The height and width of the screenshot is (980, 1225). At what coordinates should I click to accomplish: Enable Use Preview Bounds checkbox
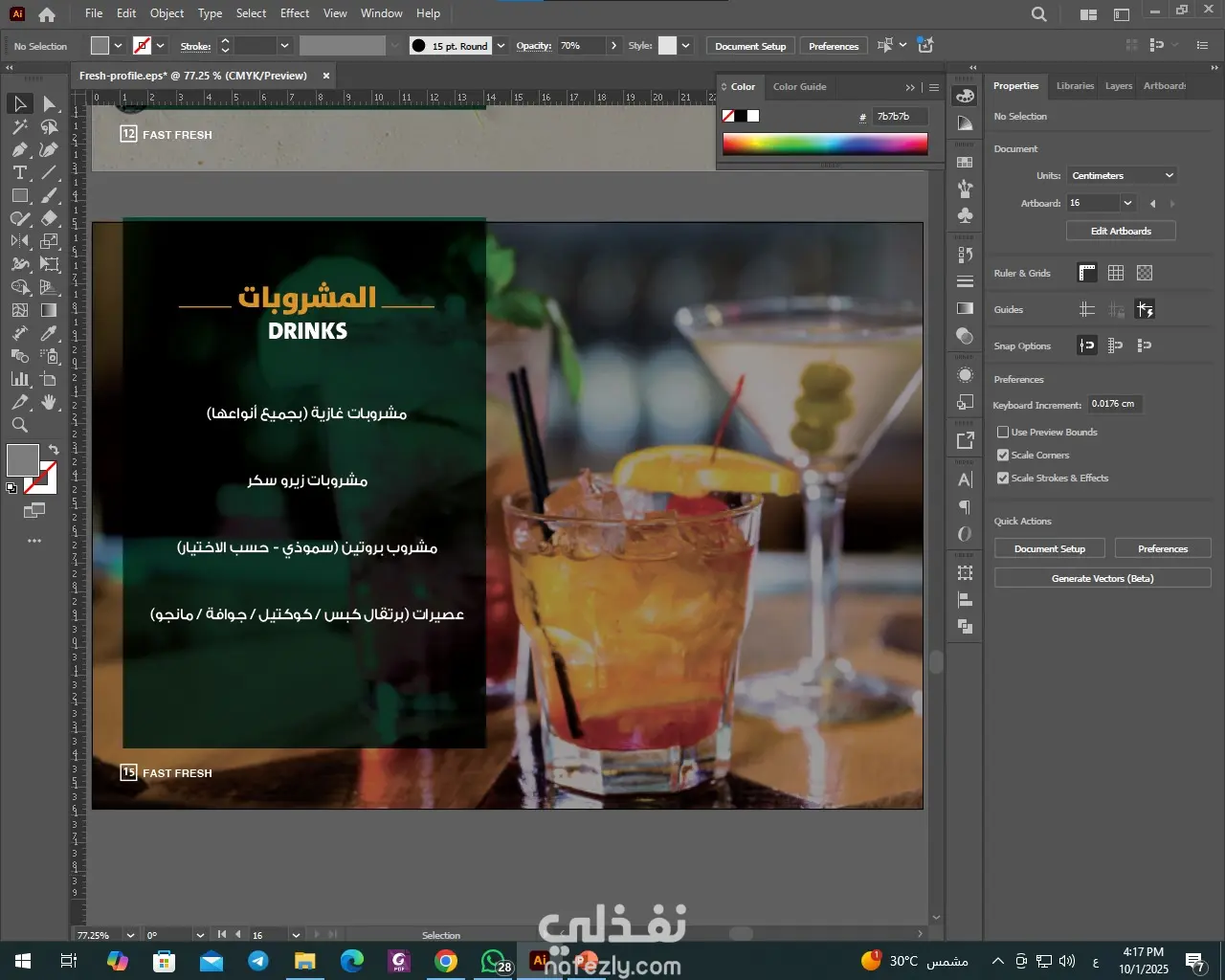1003,433
